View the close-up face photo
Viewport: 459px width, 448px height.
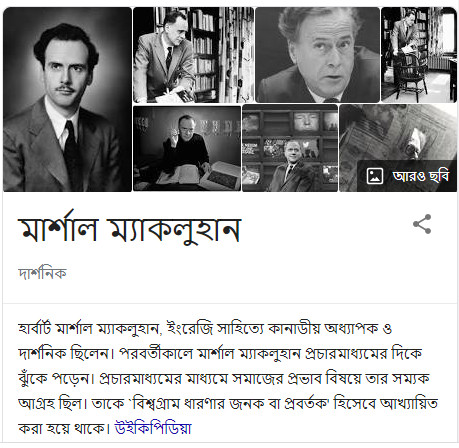click(x=317, y=55)
